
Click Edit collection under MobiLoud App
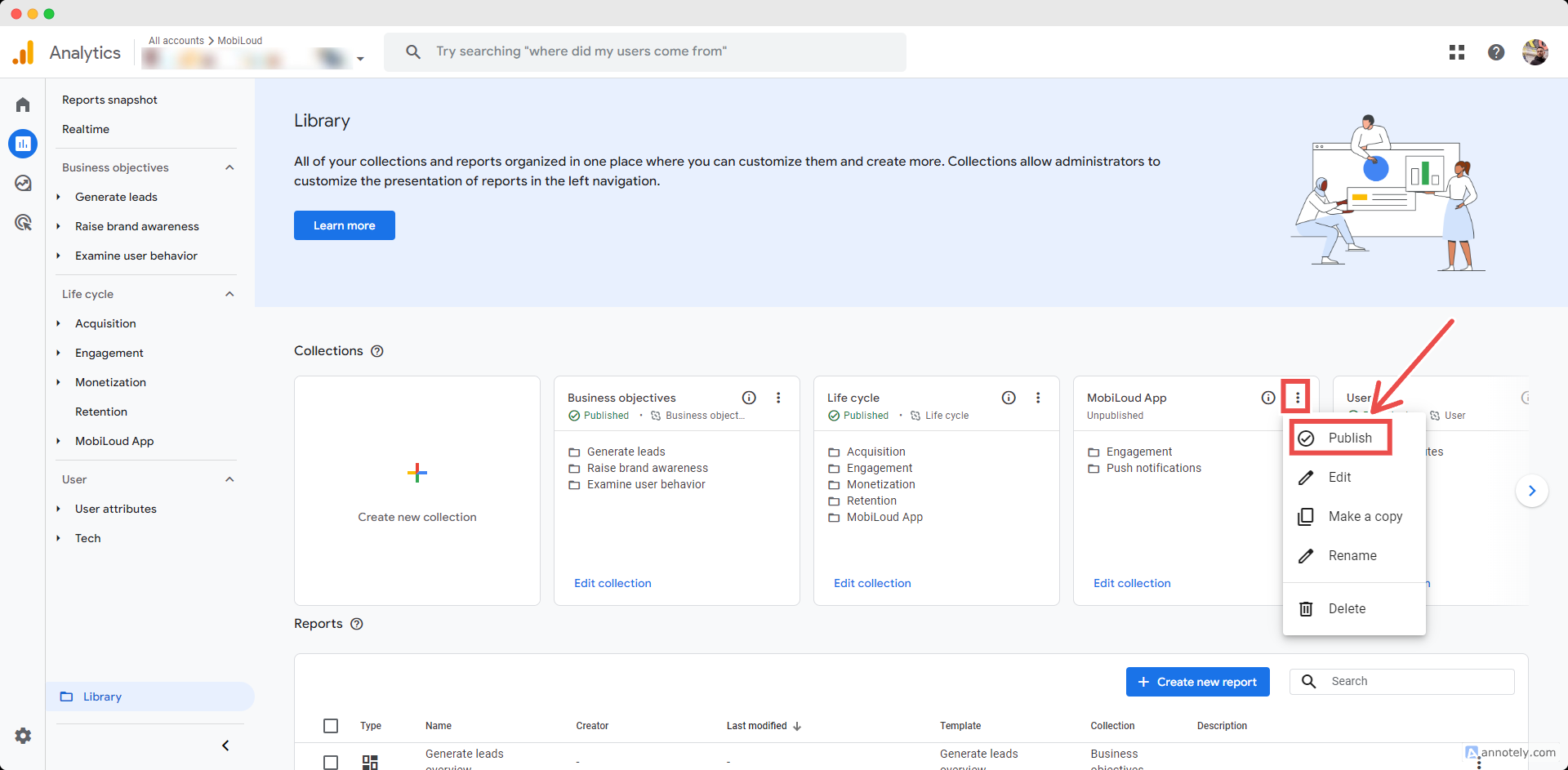(1132, 583)
